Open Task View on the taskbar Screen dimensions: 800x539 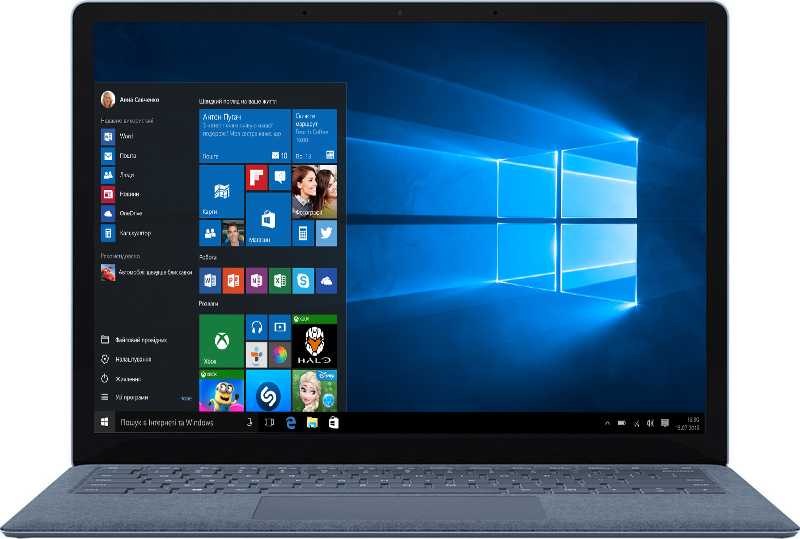(269, 422)
